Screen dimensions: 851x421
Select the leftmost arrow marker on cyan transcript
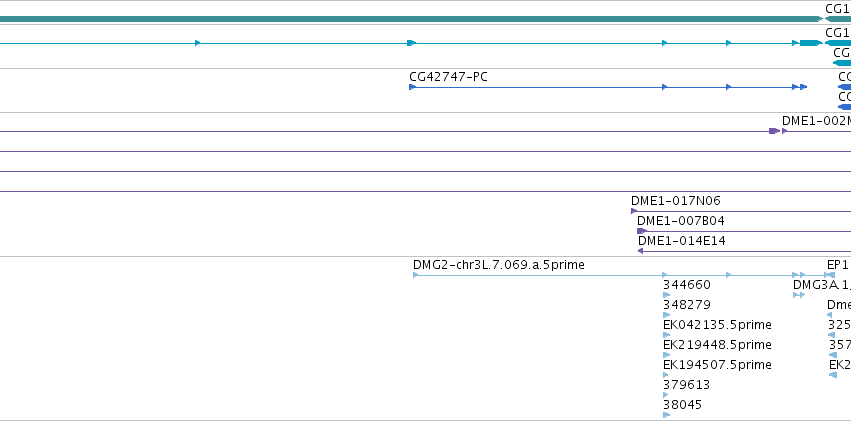(x=198, y=43)
